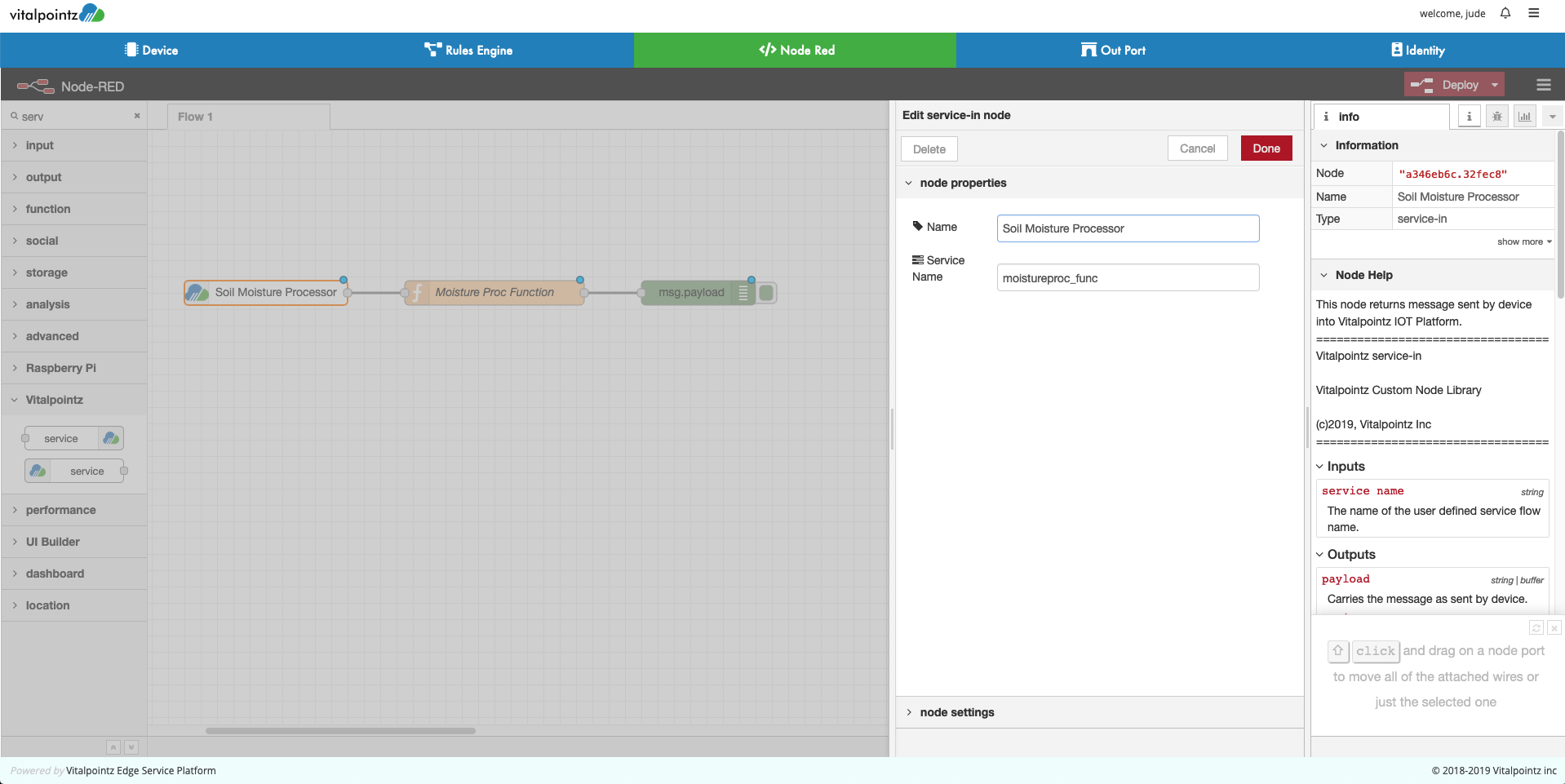The width and height of the screenshot is (1565, 784).
Task: Select the service-in palette node
Action: [74, 471]
